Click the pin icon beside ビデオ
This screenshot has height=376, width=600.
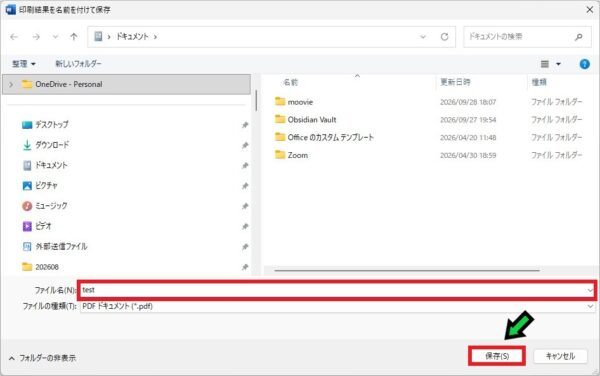pyautogui.click(x=245, y=226)
